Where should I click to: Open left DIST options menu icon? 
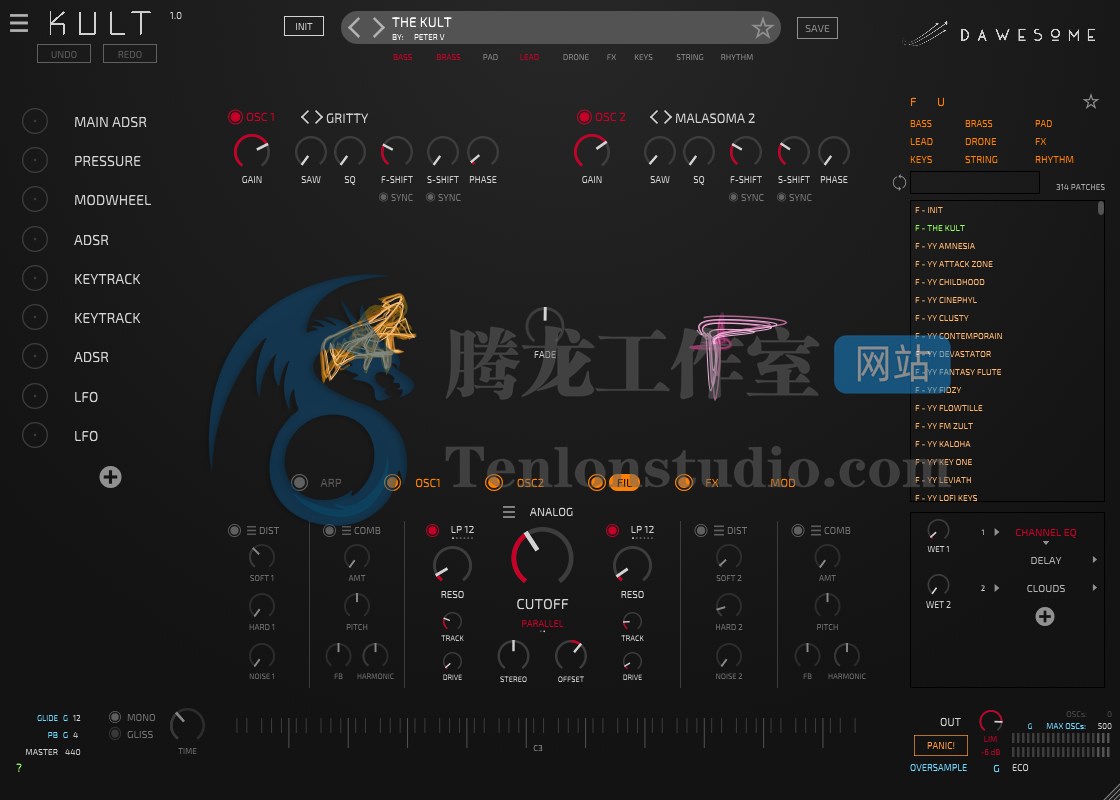251,531
